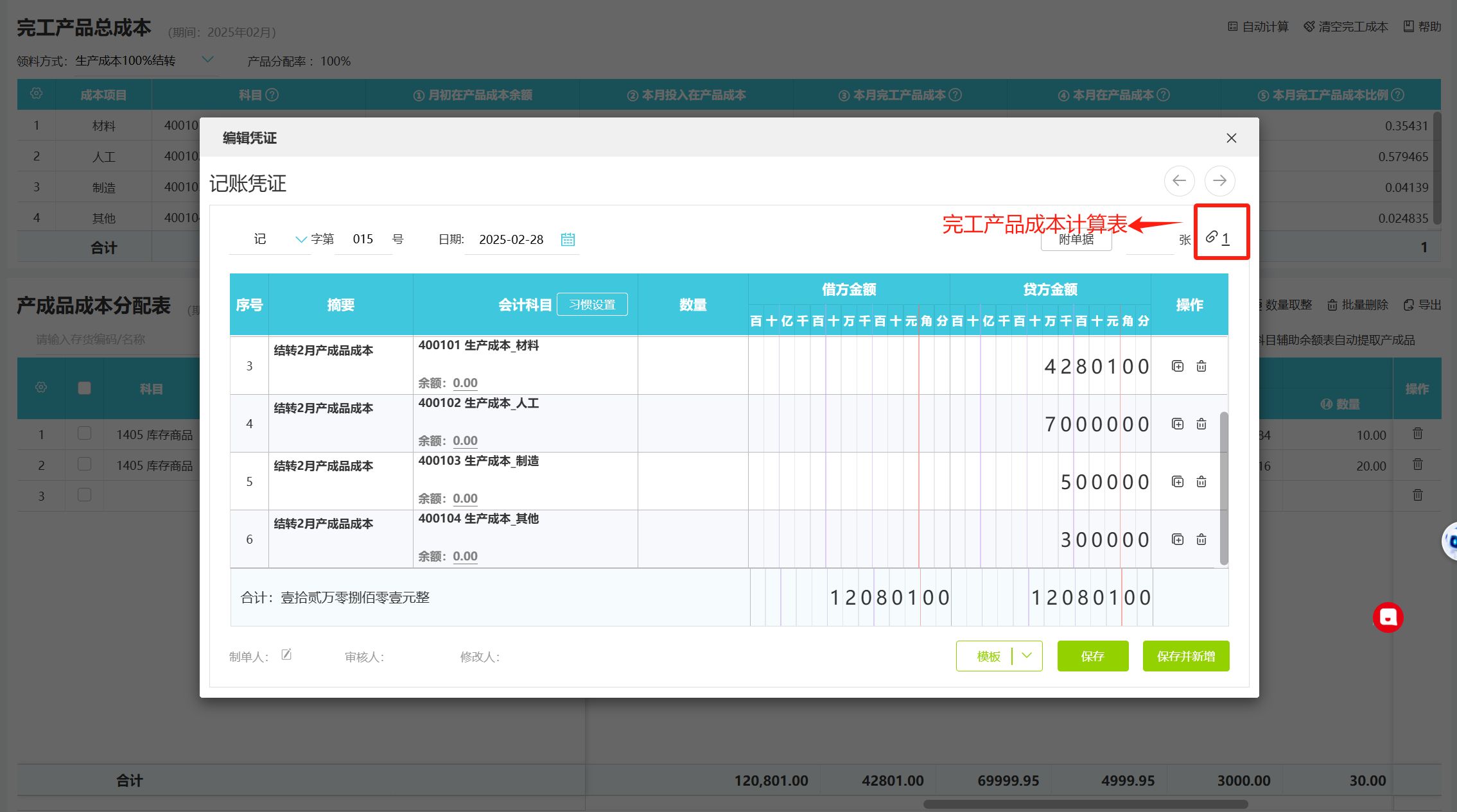
Task: Insert row icon on entry 5
Action: coord(1178,481)
